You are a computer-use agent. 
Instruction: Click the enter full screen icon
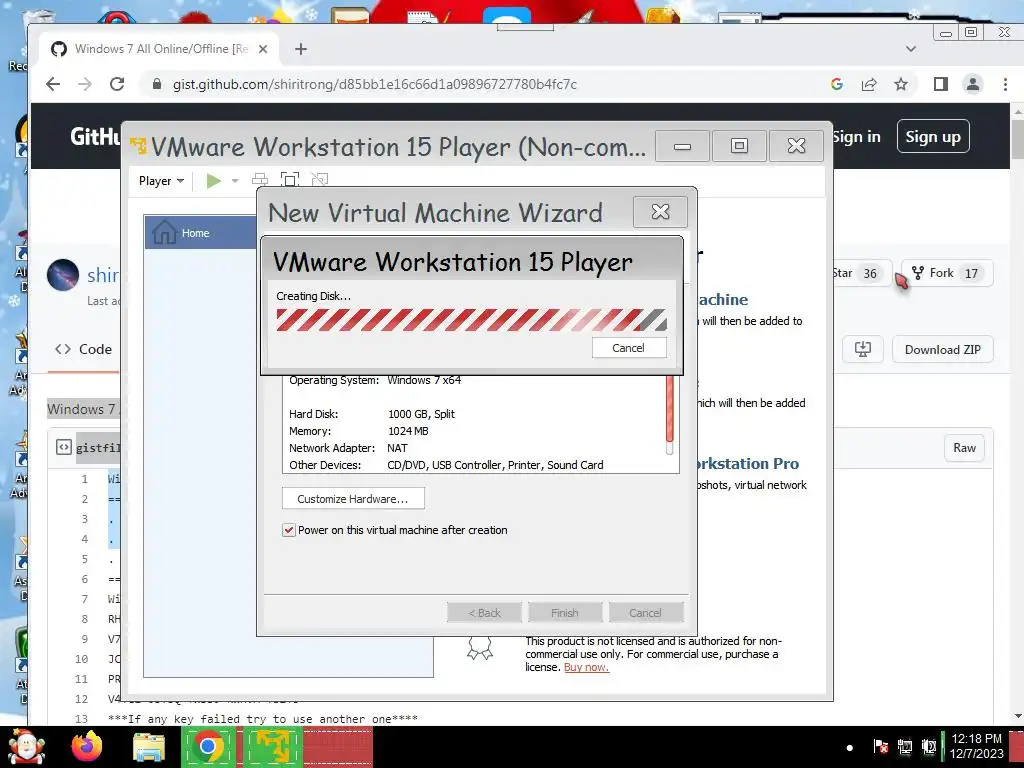coord(289,180)
